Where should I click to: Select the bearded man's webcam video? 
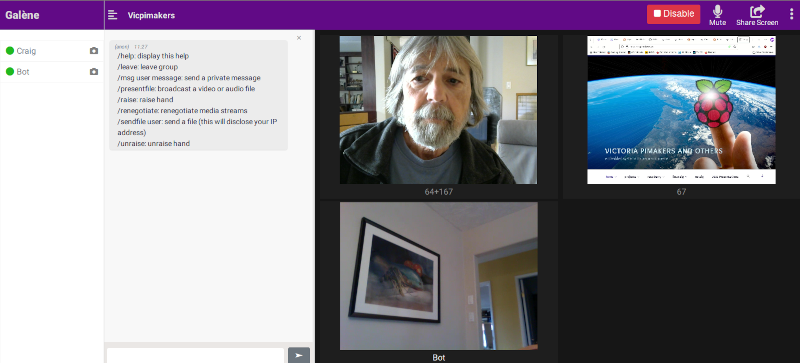[438, 110]
